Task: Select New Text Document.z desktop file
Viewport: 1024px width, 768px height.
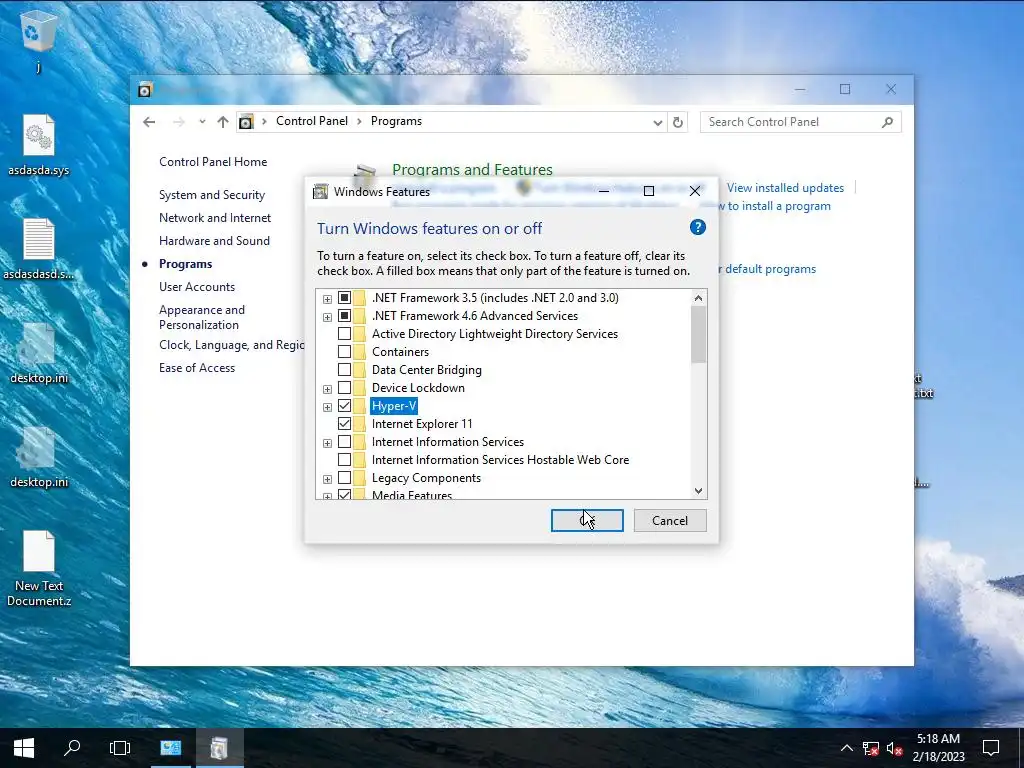Action: coord(39,568)
